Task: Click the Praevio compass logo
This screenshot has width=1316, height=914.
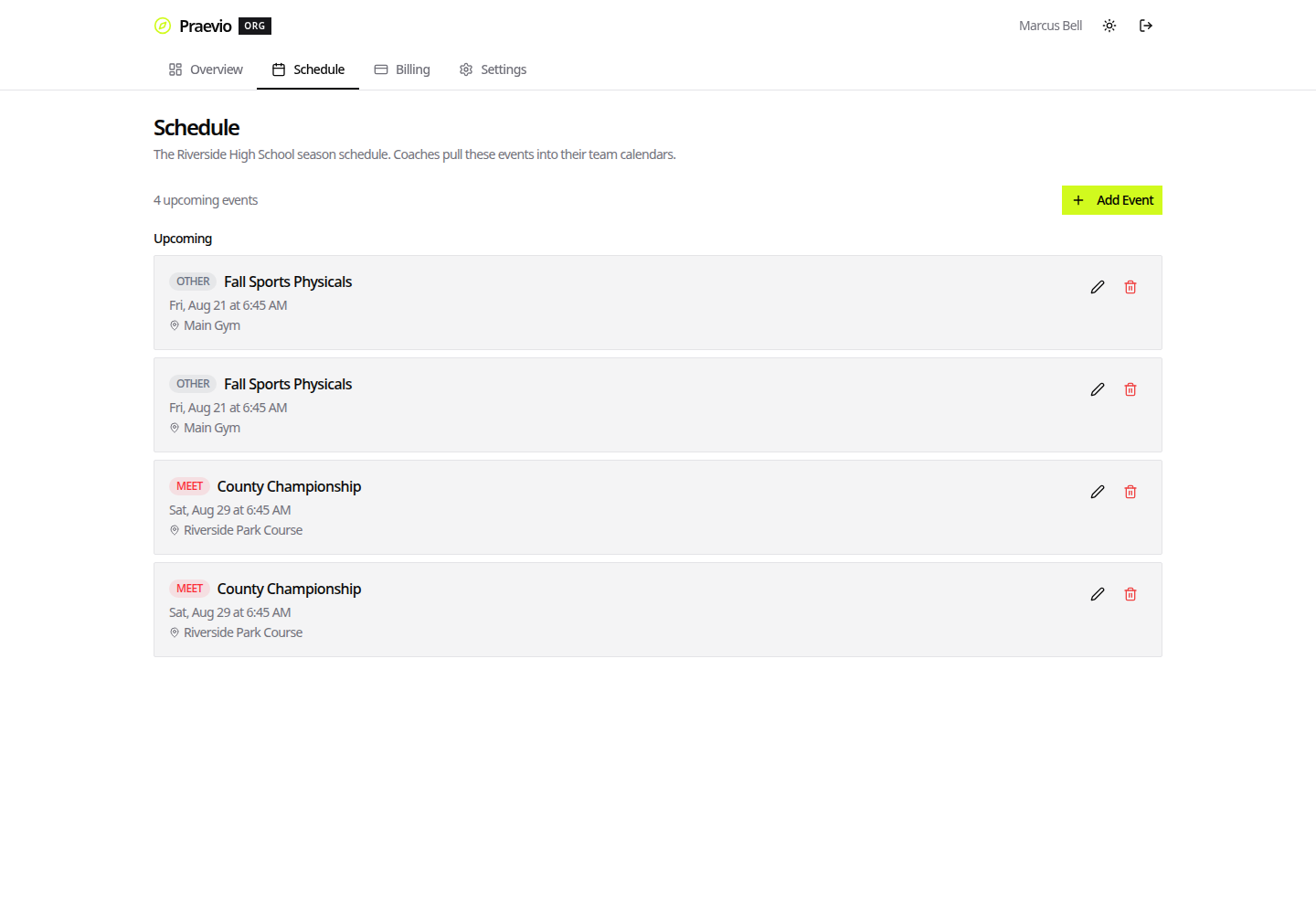Action: tap(163, 26)
